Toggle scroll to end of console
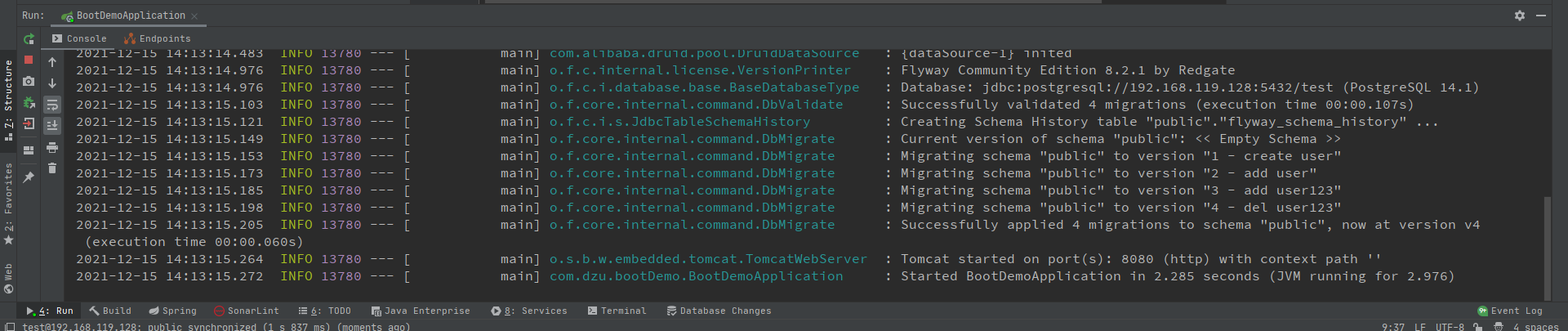The height and width of the screenshot is (331, 1568). point(52,126)
